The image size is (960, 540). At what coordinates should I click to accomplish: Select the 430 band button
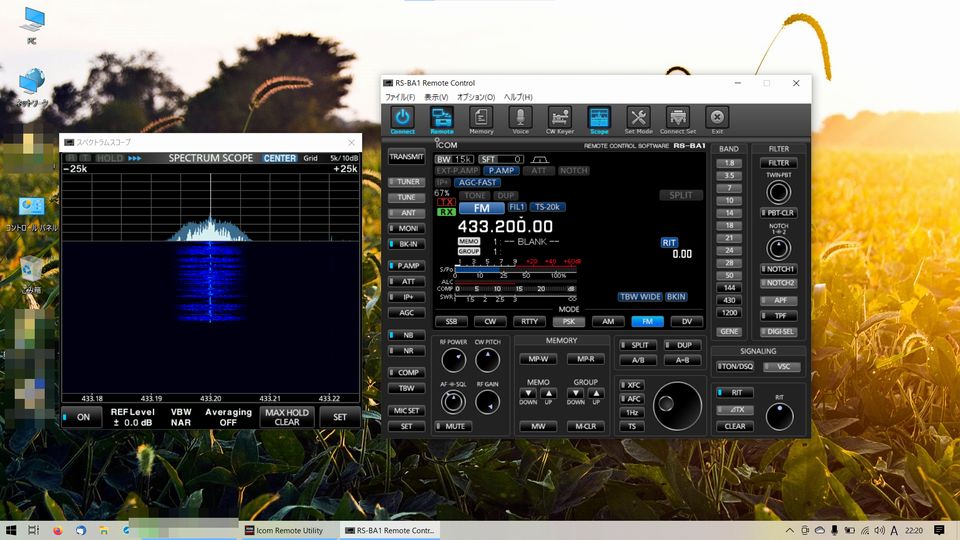[729, 300]
